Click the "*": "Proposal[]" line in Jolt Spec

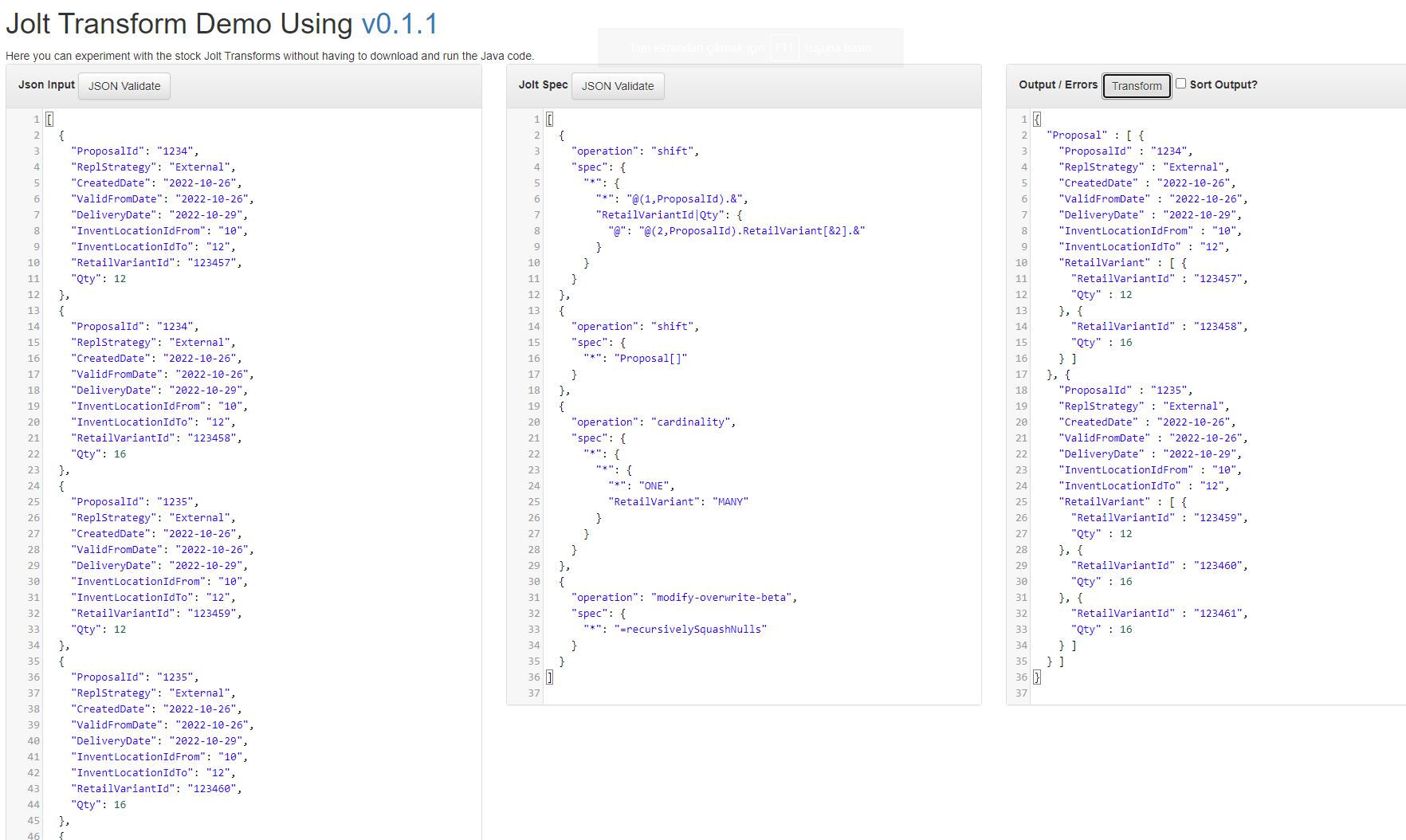click(634, 359)
